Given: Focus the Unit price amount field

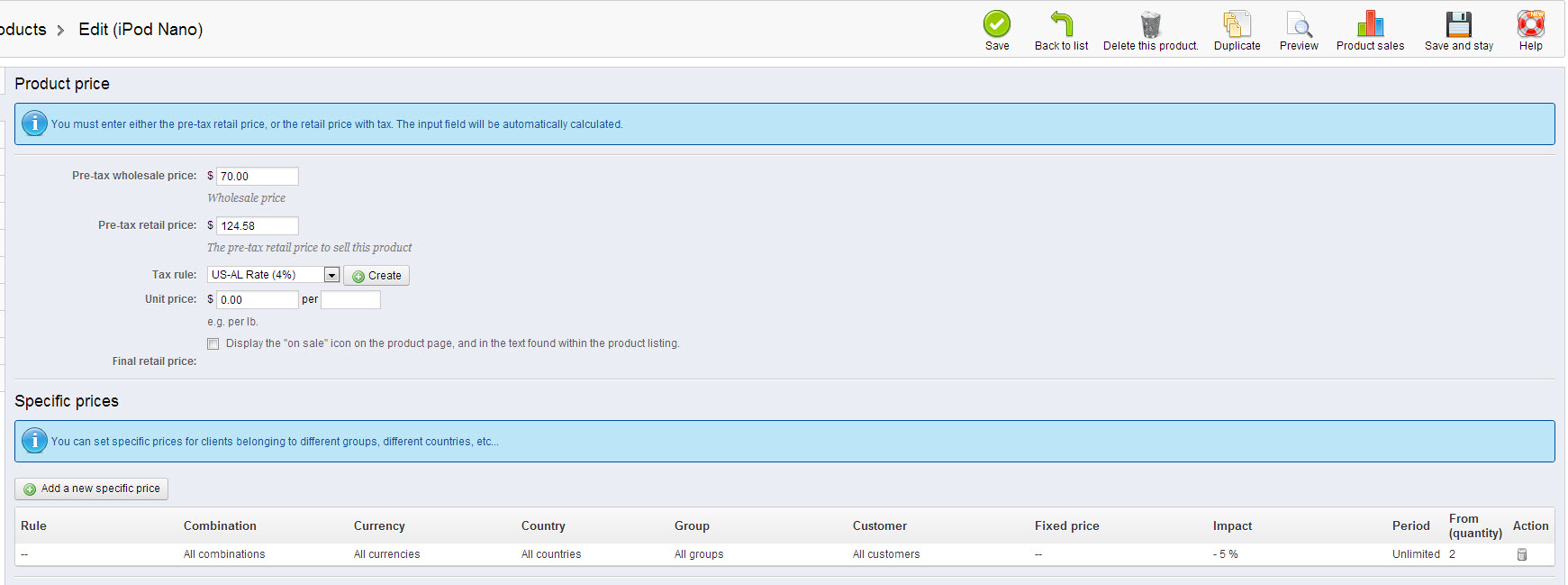Looking at the screenshot, I should pos(258,299).
